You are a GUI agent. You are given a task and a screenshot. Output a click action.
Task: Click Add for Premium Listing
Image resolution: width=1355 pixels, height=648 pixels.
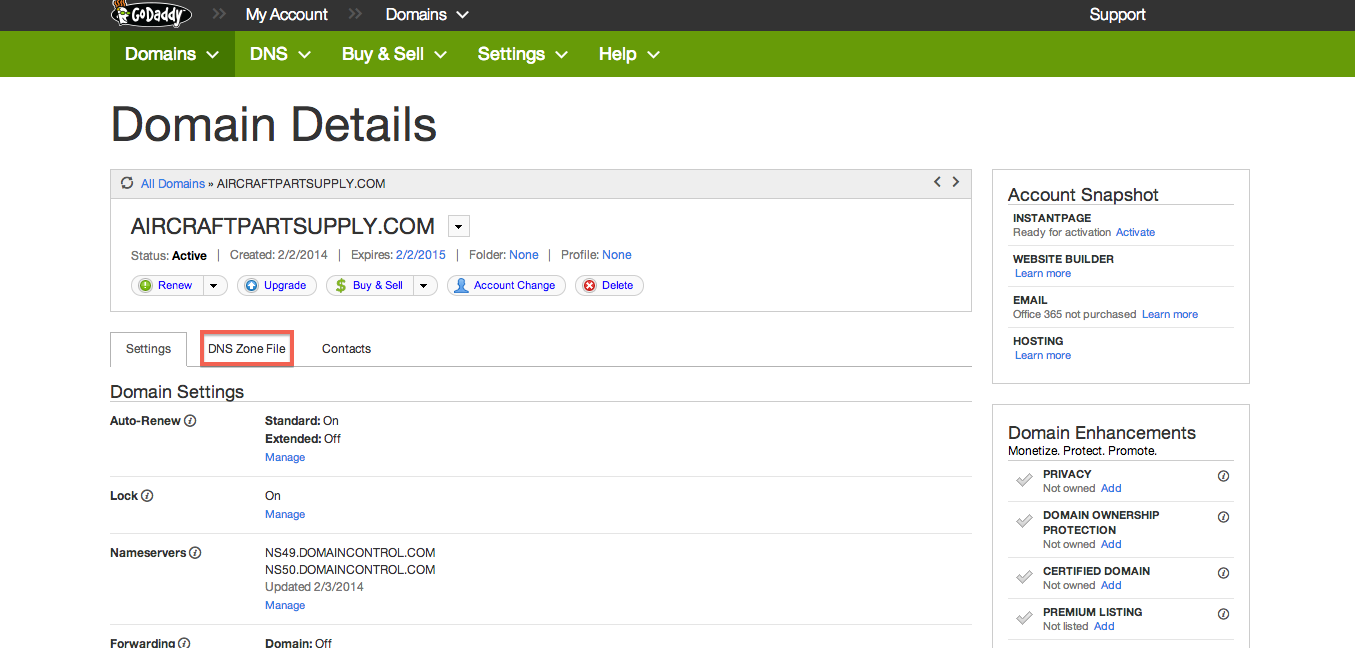point(1104,626)
